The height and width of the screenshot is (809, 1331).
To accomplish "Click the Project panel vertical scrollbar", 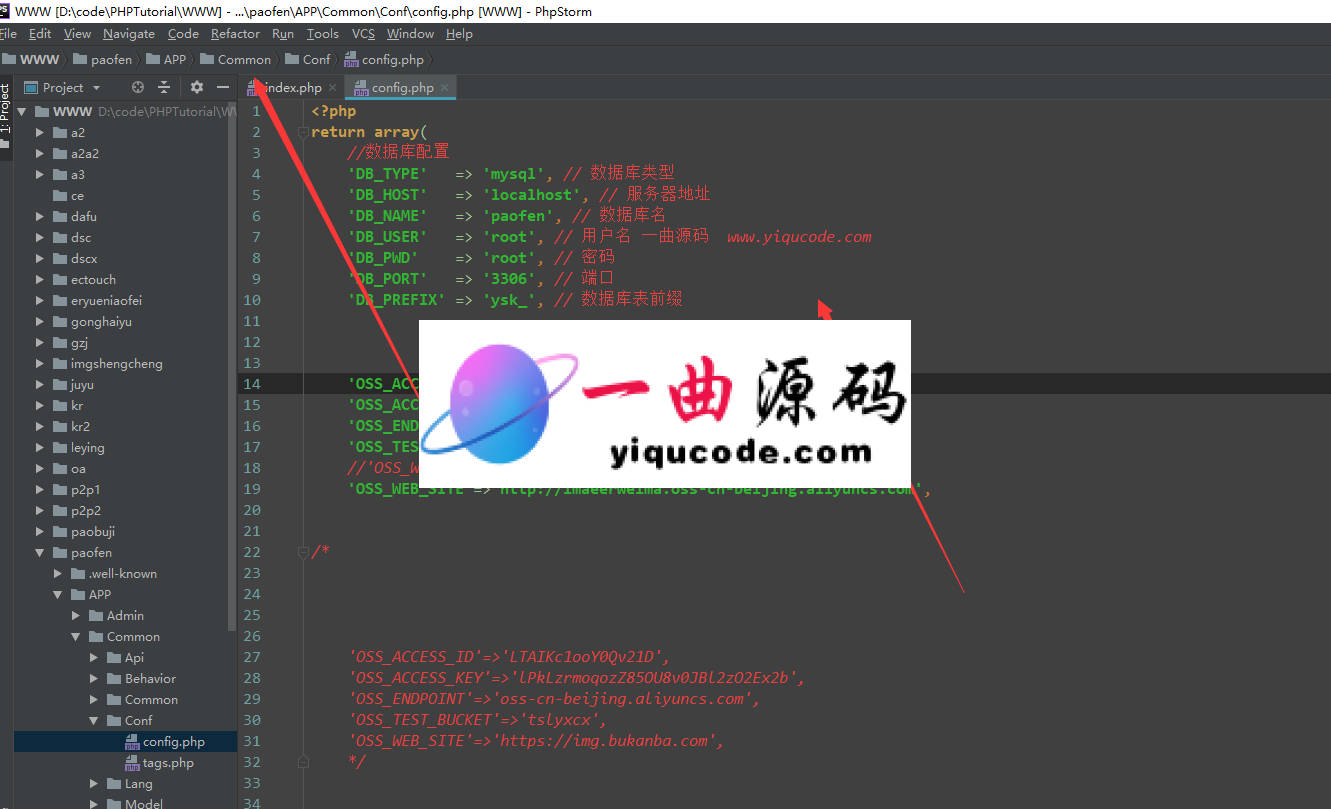I will [233, 368].
